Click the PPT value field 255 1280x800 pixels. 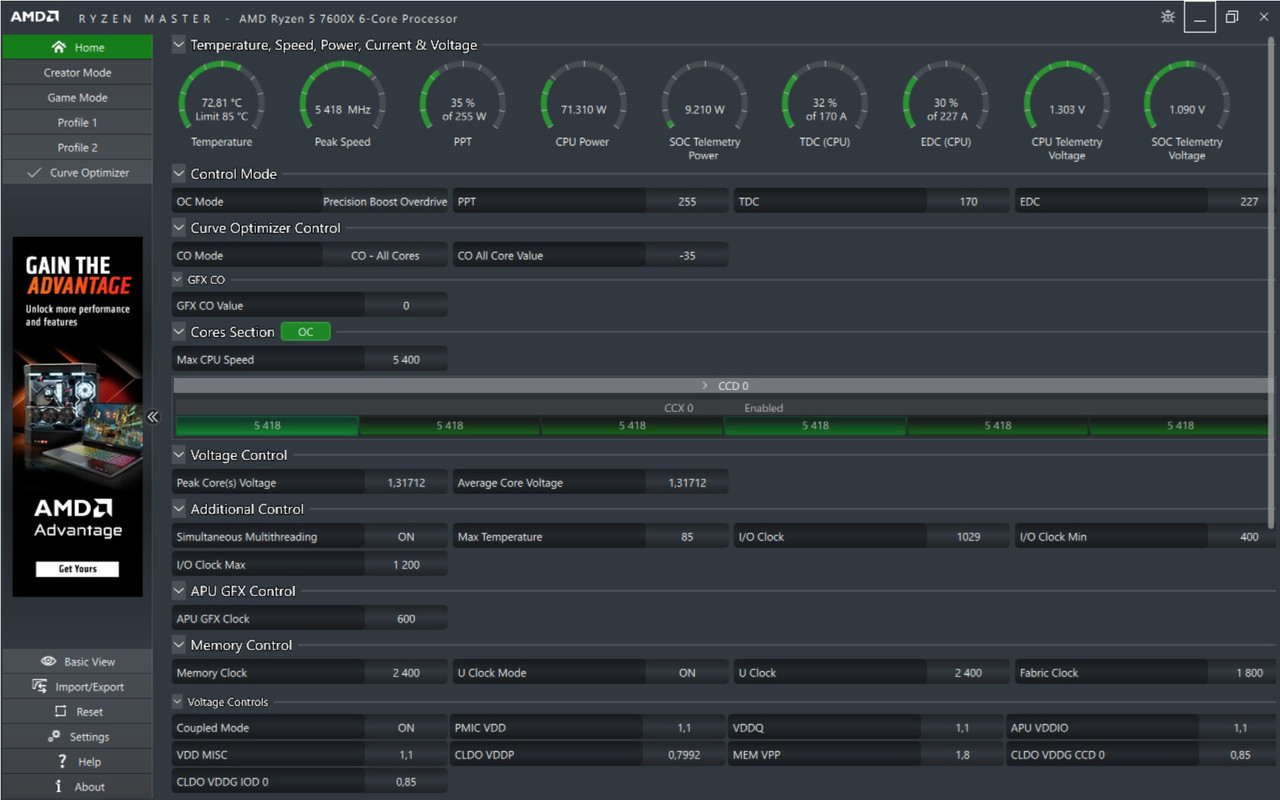pos(687,201)
